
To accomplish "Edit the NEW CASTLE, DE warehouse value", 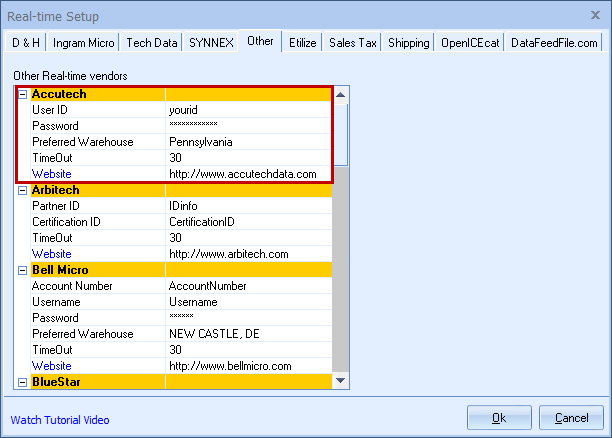I will 249,334.
